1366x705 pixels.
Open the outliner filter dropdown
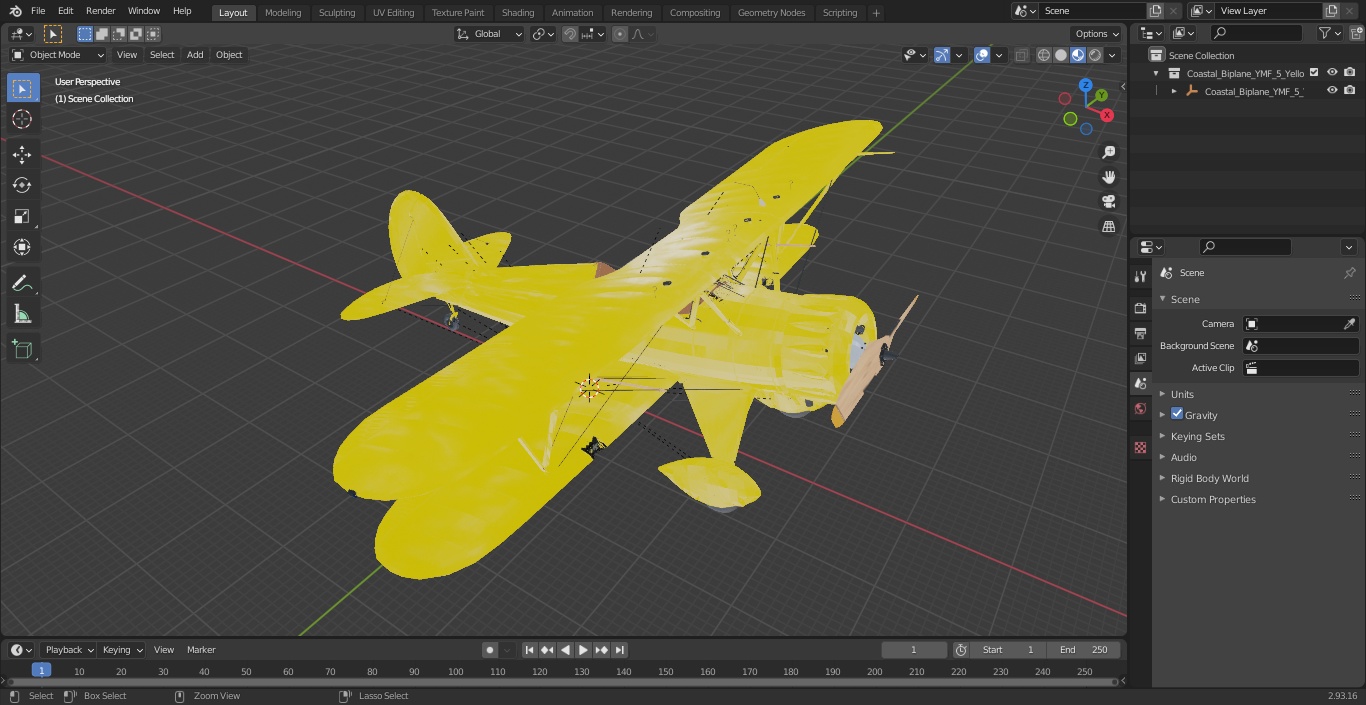click(1329, 33)
